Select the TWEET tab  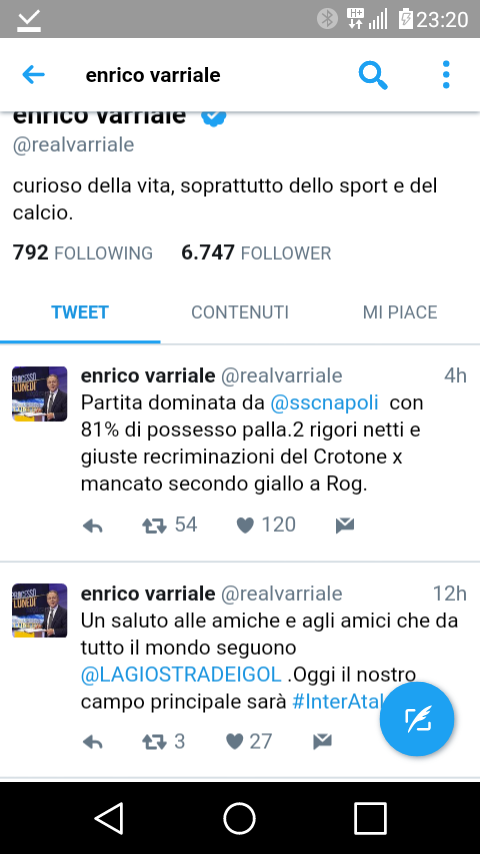80,312
